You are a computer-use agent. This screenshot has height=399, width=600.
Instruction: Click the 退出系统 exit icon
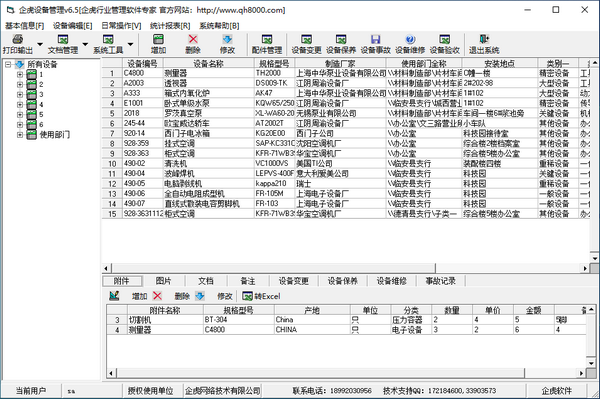click(484, 39)
